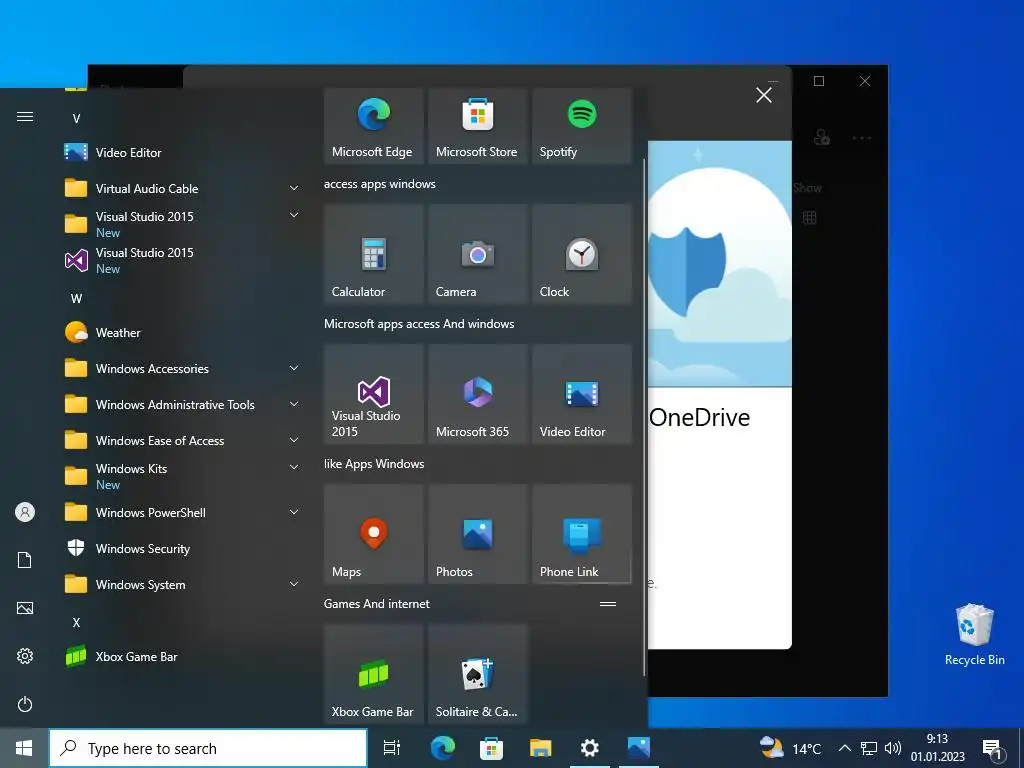1024x768 pixels.
Task: Open the Documents icon in Start sidebar
Action: tap(25, 560)
